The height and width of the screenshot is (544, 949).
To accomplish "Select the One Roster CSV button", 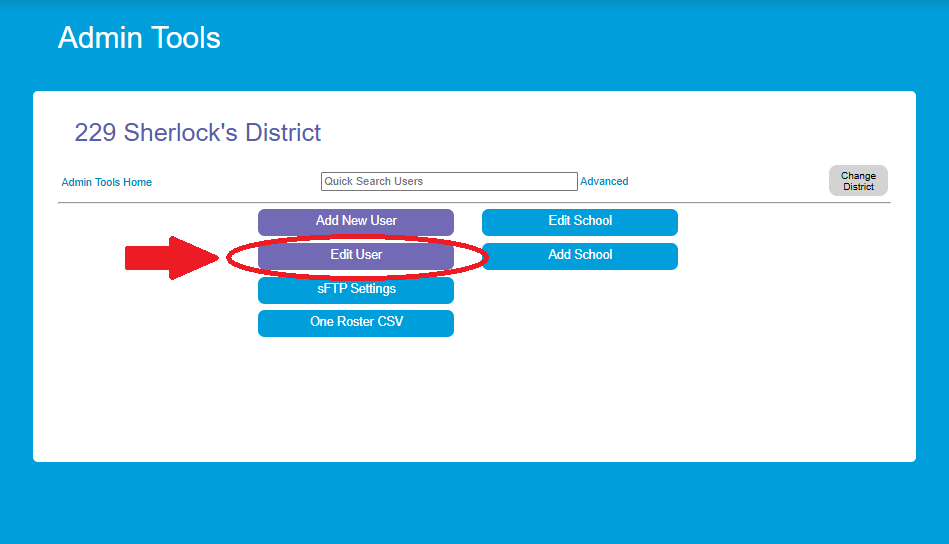I will pos(356,323).
